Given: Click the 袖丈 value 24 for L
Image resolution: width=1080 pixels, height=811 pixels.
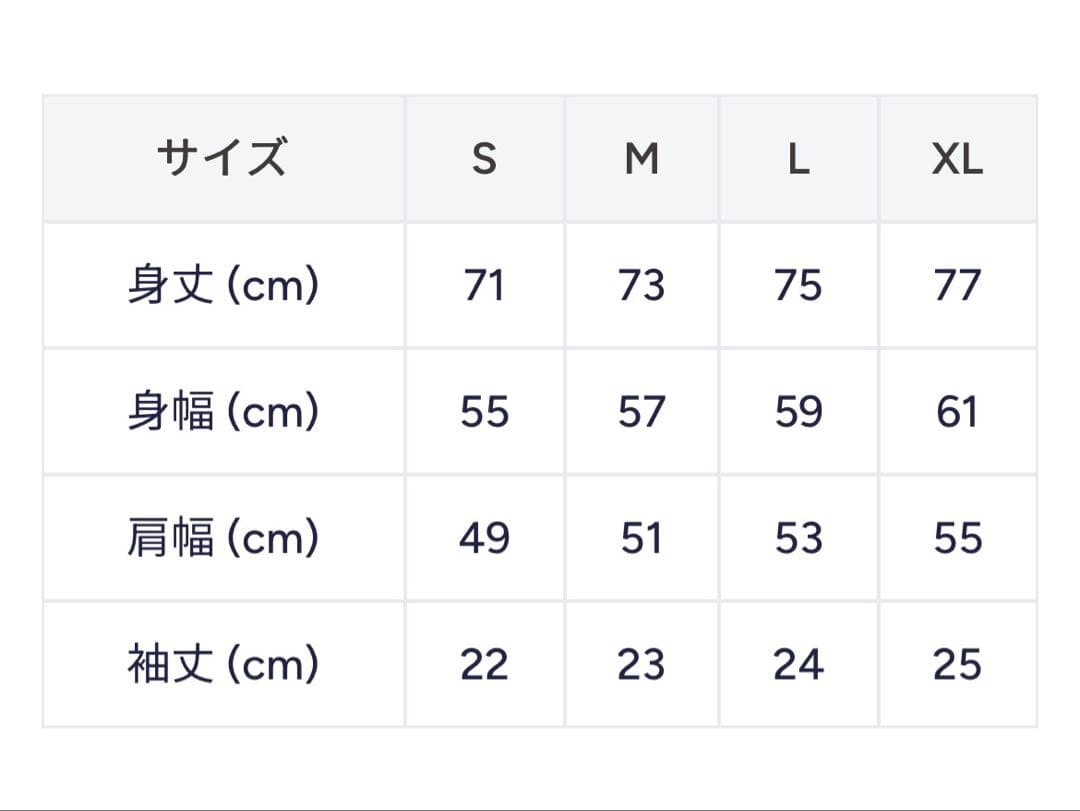Looking at the screenshot, I should click(798, 664).
